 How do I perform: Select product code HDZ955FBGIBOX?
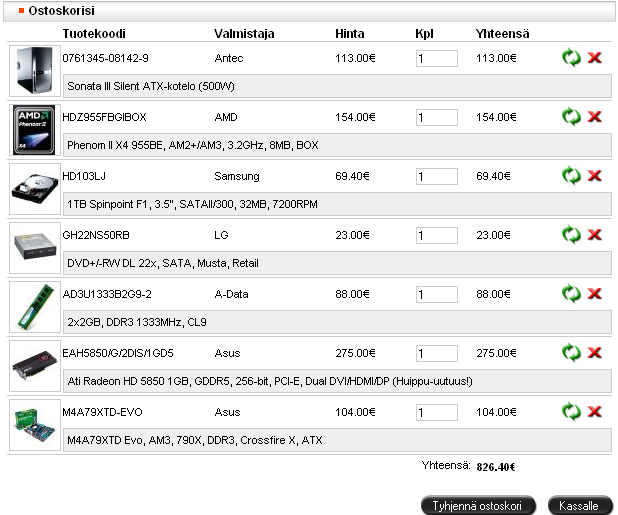(104, 117)
